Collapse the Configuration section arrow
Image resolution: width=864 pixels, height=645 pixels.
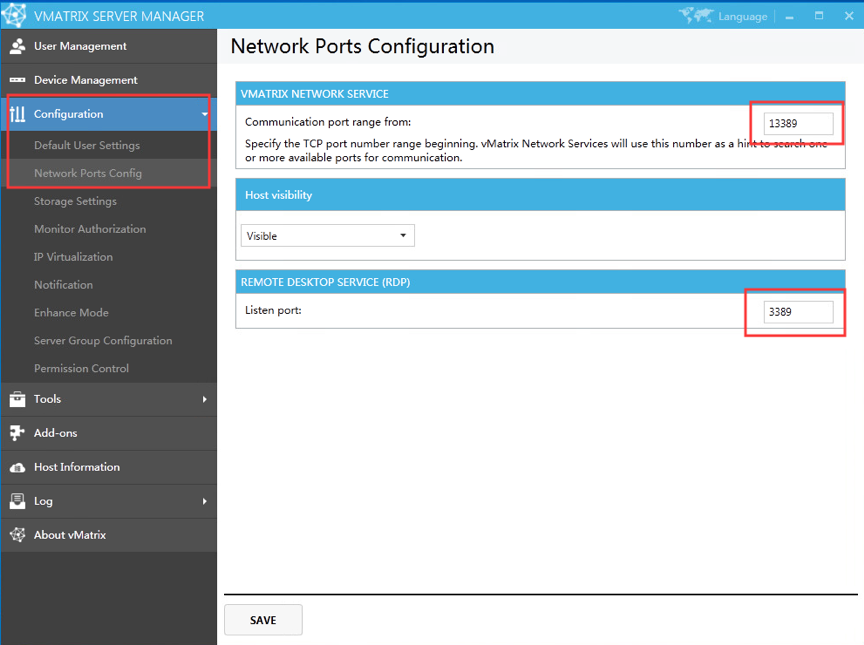pos(204,115)
